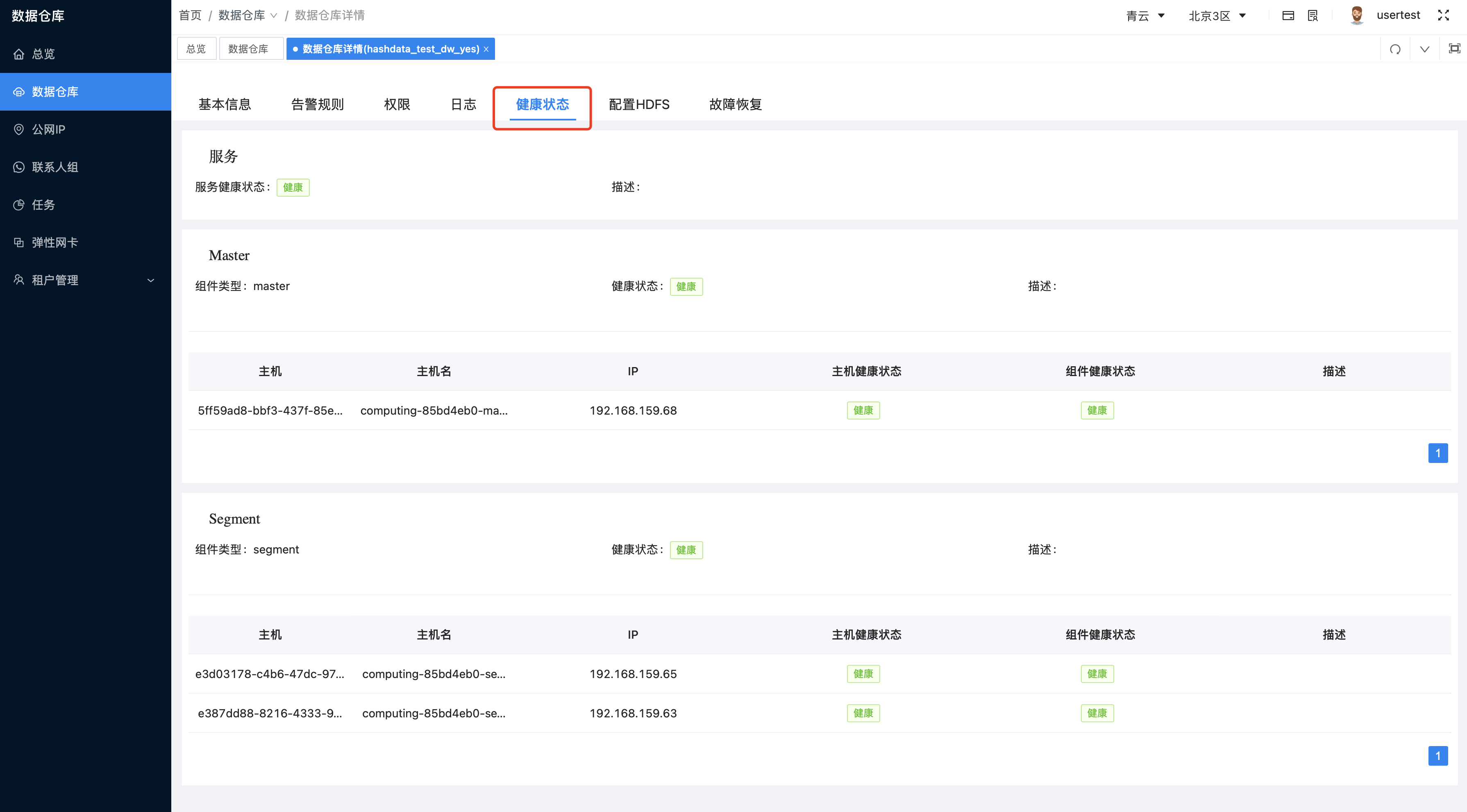The height and width of the screenshot is (812, 1467).
Task: Click the 故障恢复 tab link
Action: click(735, 104)
